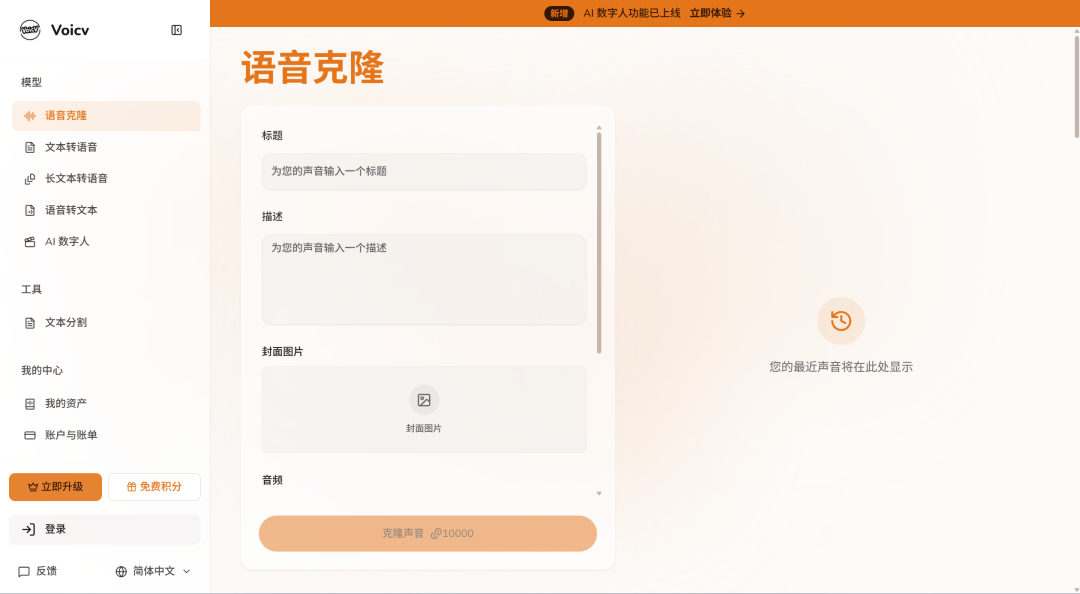Click the 立即升级 button
Screen dimensions: 1080x594
click(55, 487)
